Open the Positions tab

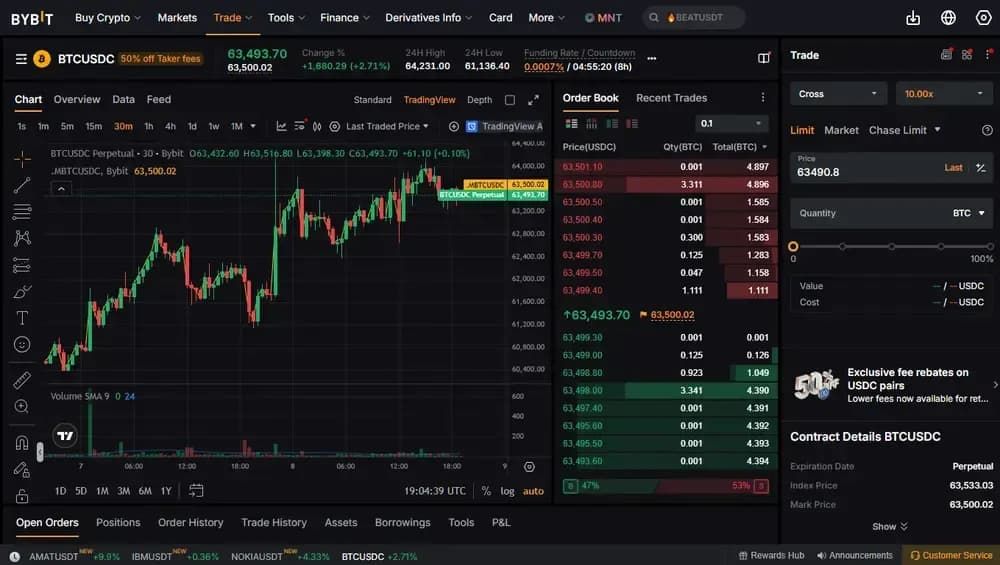[118, 522]
